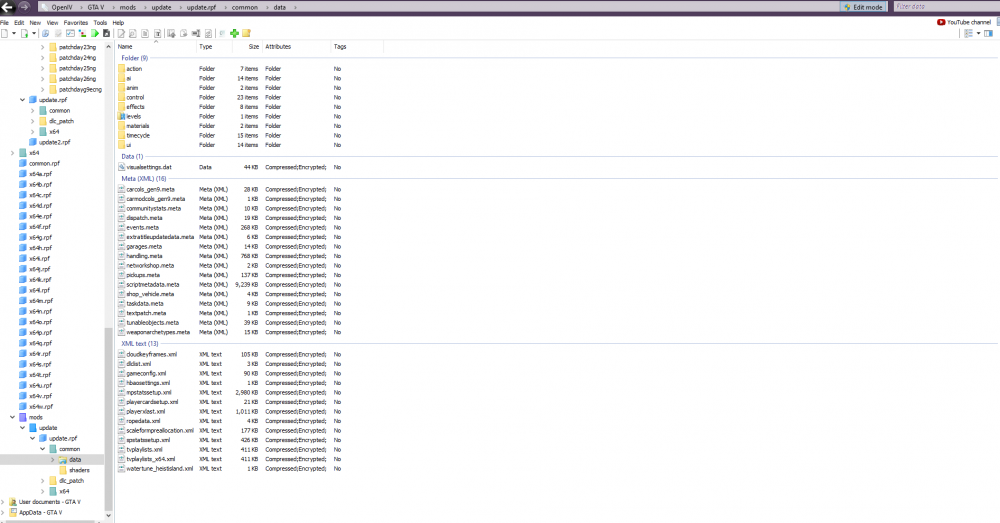Expand the patchday26ng tree node
Viewport: 1000px width, 523px height.
coord(43,78)
